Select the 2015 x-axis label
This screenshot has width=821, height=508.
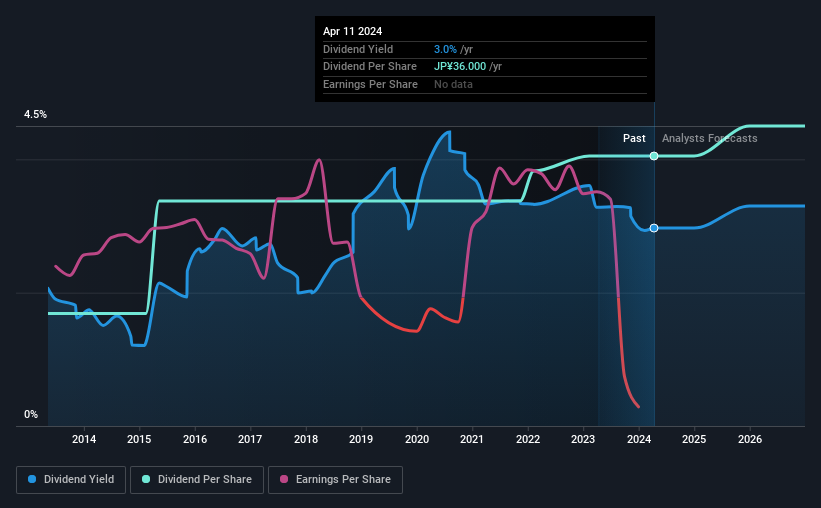click(139, 439)
